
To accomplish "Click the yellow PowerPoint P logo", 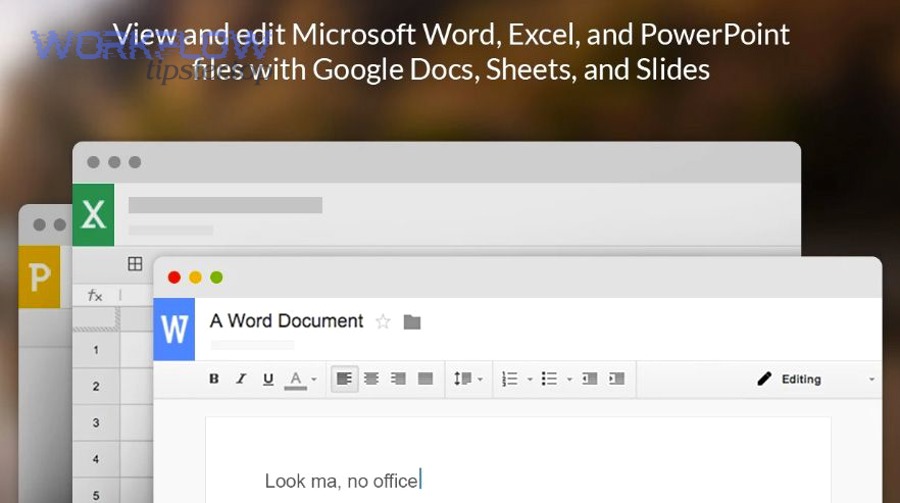I will [39, 277].
